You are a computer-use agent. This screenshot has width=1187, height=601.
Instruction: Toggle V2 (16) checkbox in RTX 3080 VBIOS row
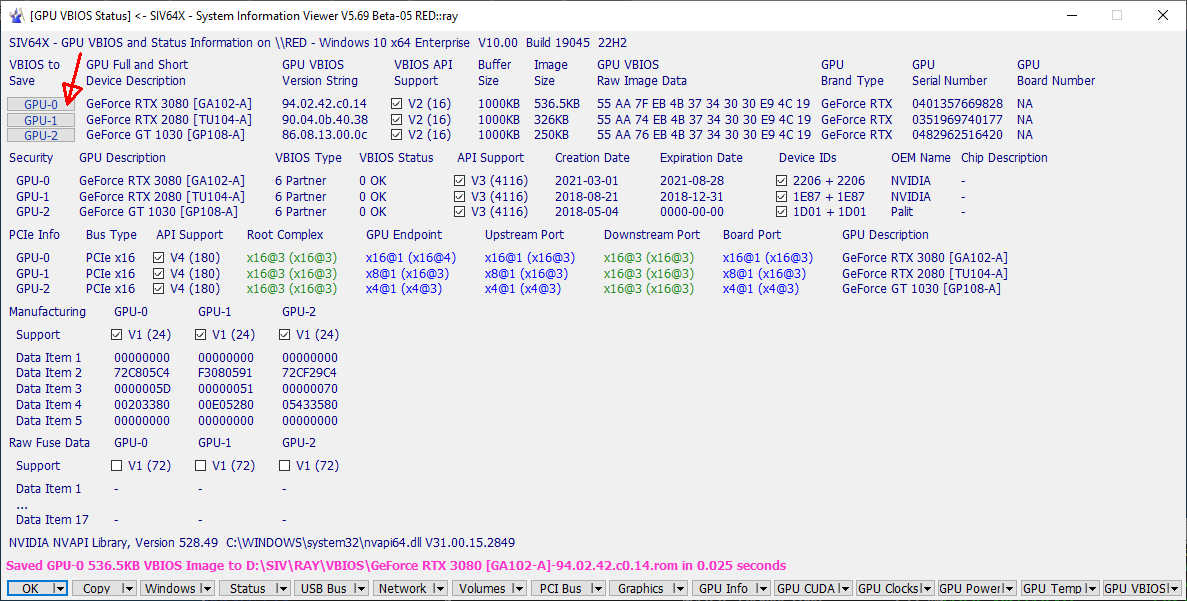397,104
